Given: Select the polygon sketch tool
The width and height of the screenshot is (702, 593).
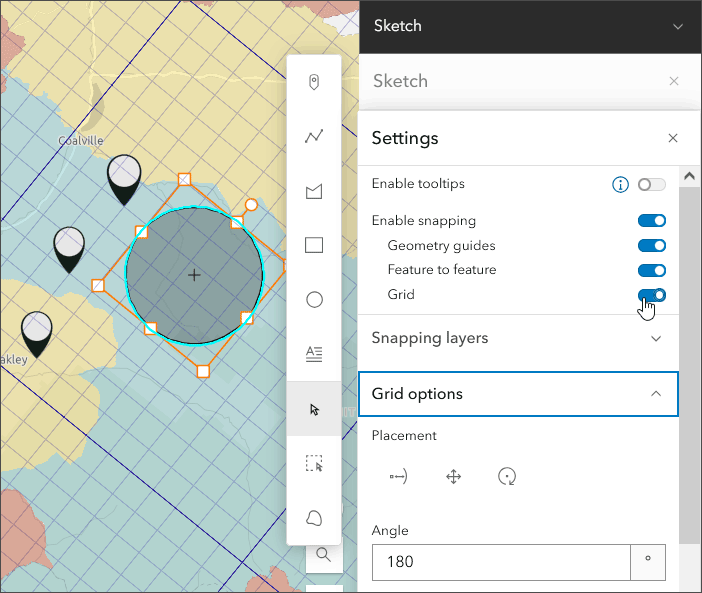Looking at the screenshot, I should (314, 191).
